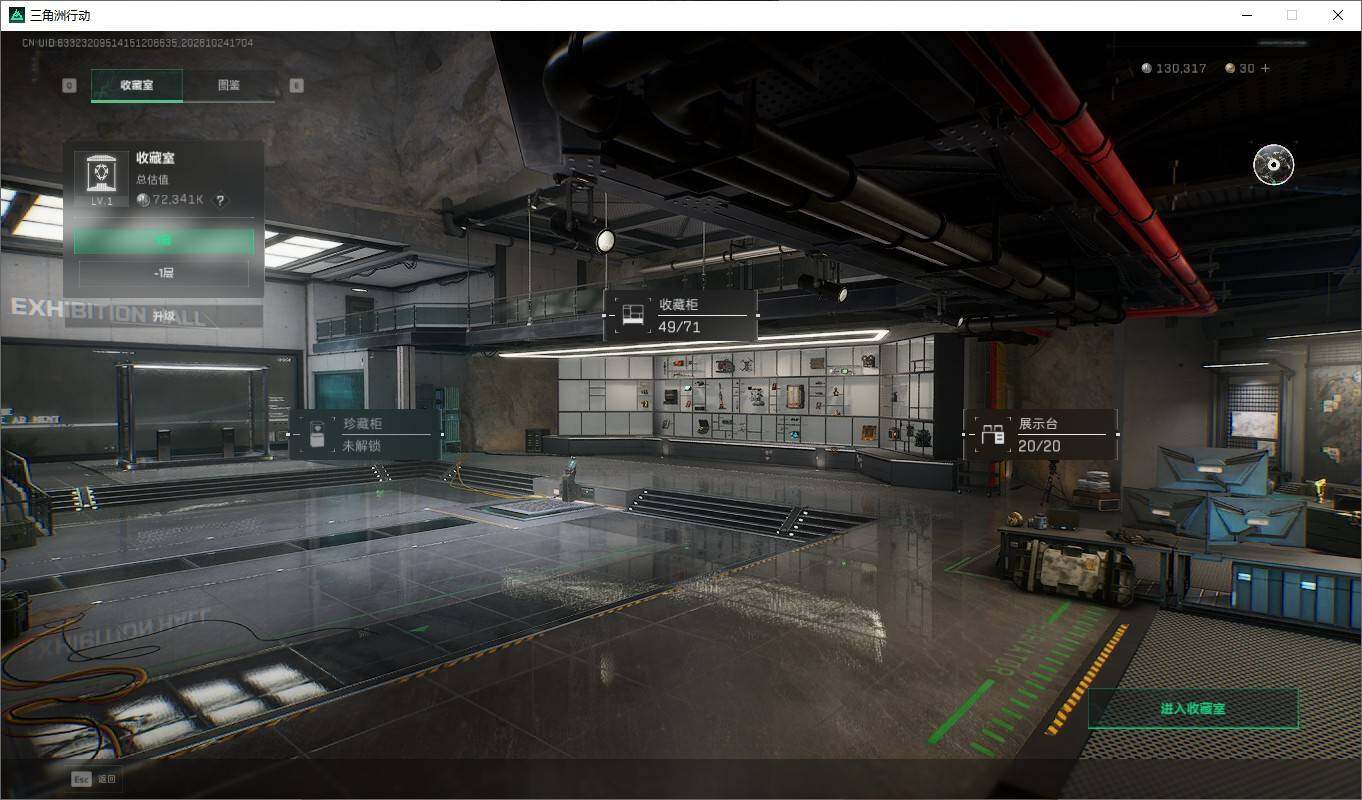
Task: Close the 三角洲行动 window
Action: point(1338,15)
